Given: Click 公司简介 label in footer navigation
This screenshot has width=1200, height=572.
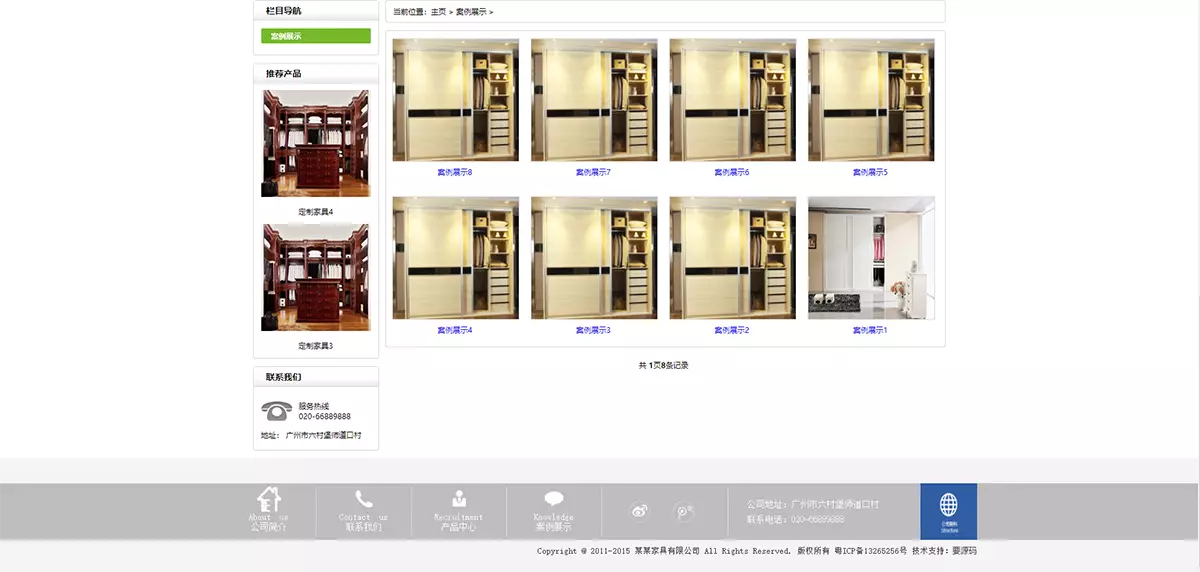Looking at the screenshot, I should click(268, 526).
